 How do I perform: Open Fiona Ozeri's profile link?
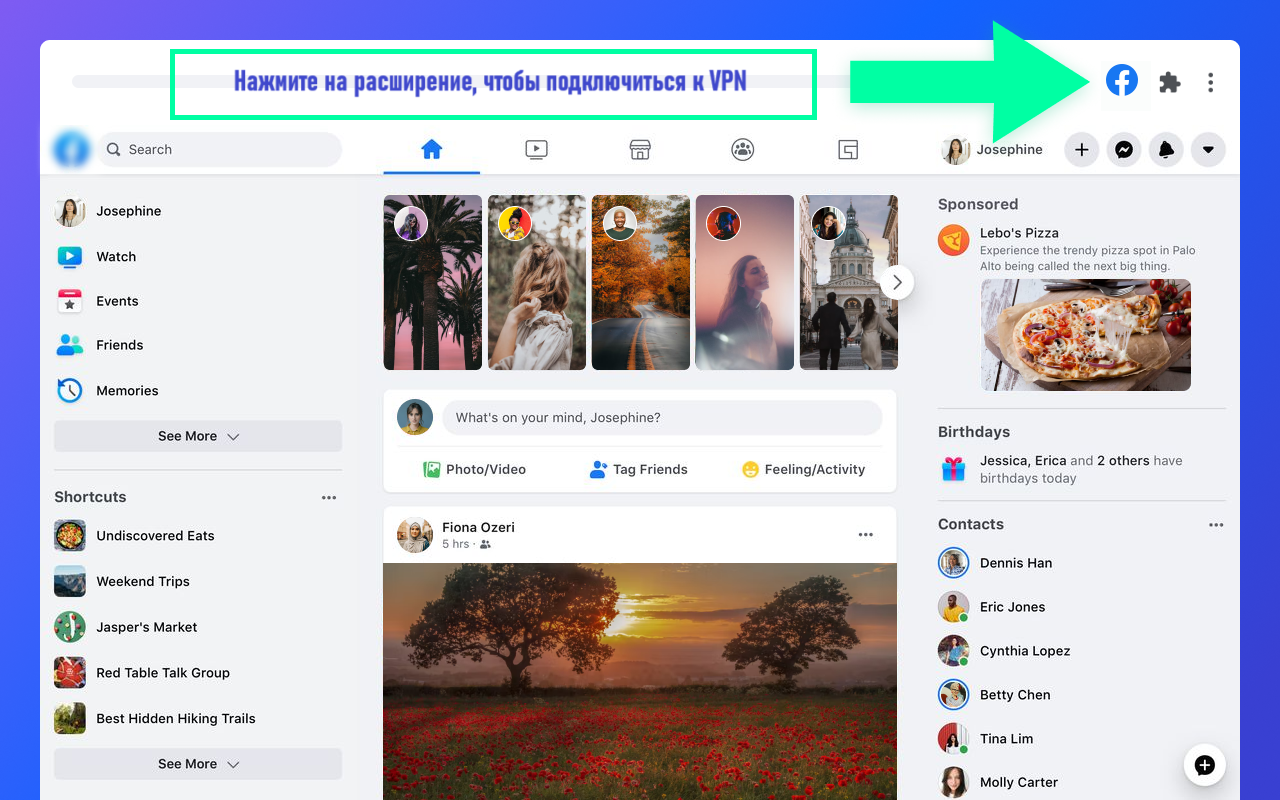[478, 526]
